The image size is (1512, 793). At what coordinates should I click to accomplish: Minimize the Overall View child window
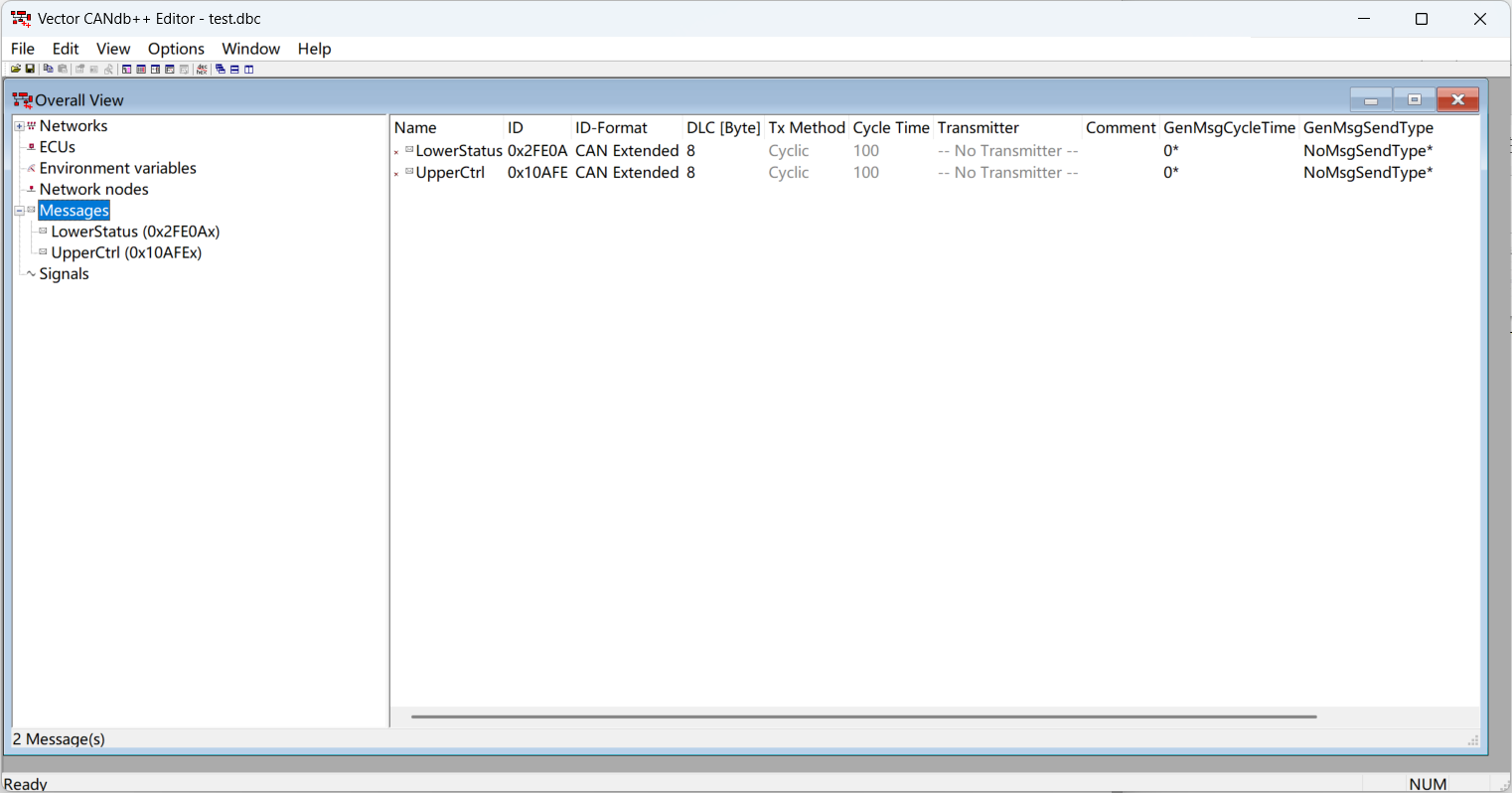1370,100
